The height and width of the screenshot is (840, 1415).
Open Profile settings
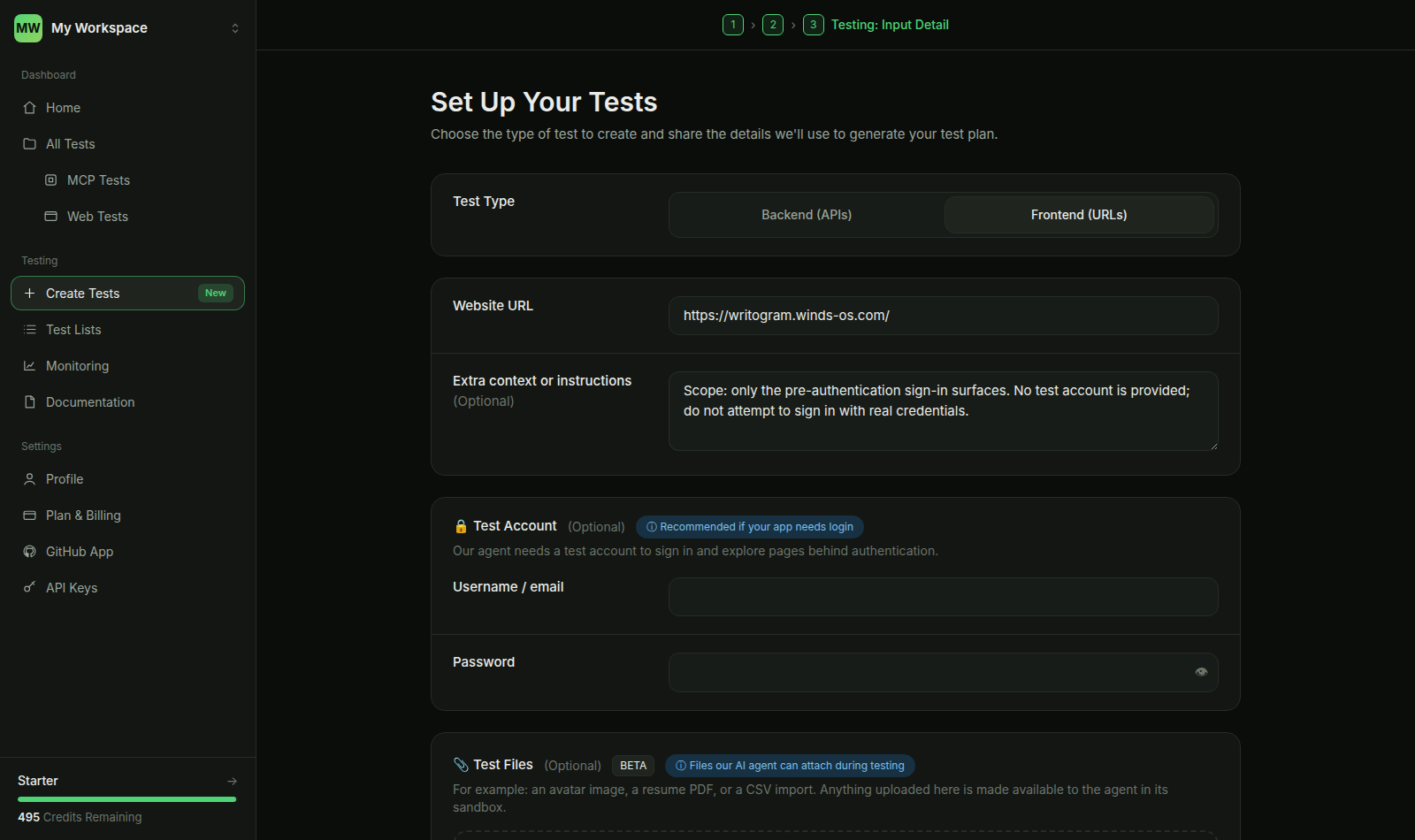pyautogui.click(x=127, y=479)
